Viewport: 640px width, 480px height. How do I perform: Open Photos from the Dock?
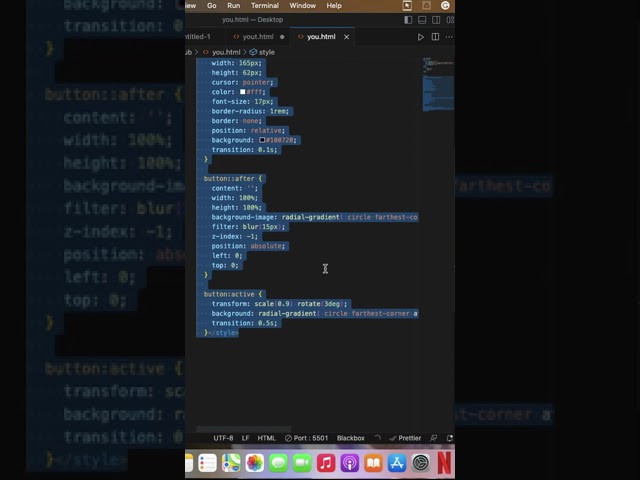pos(255,463)
